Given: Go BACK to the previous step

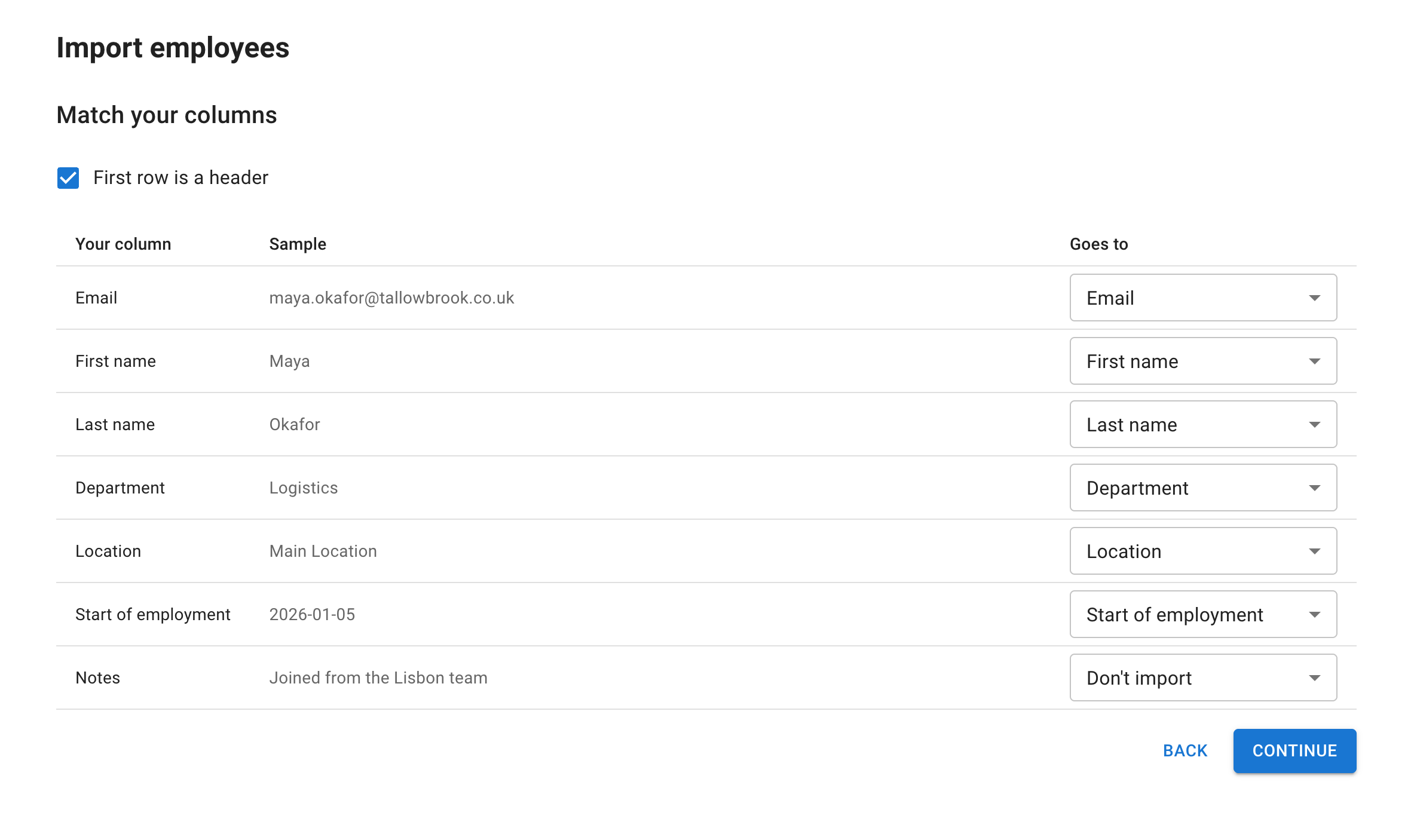Looking at the screenshot, I should [1185, 750].
